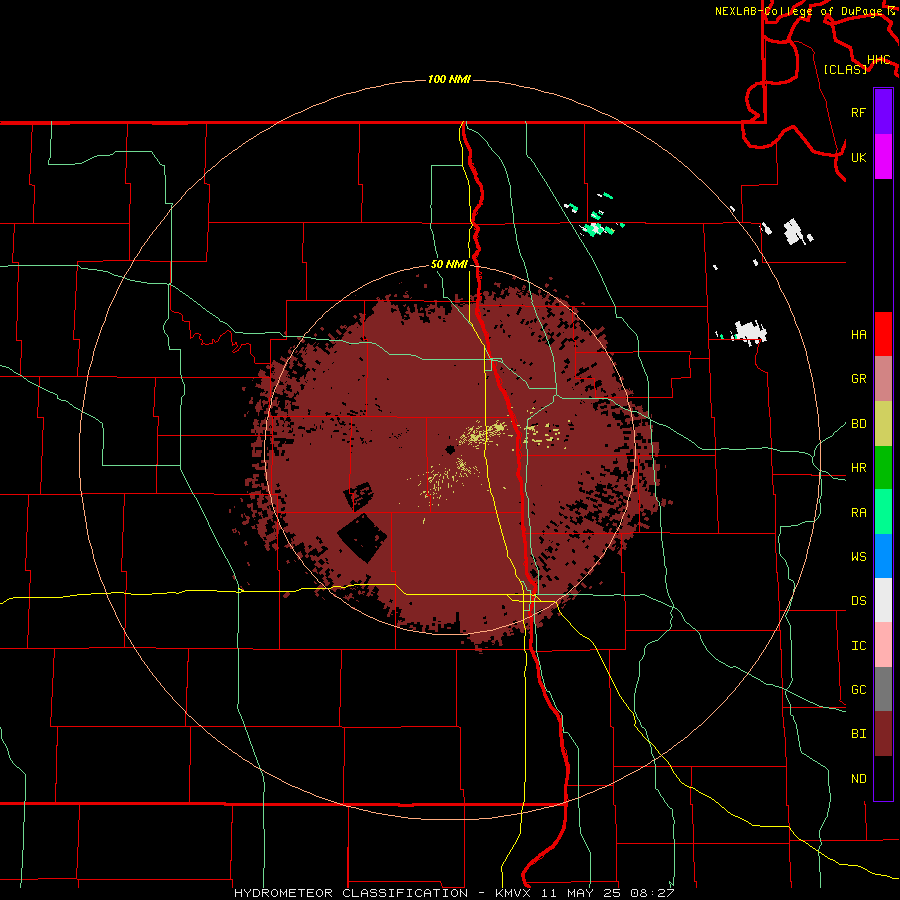Click the "ND" legend label

pos(858,779)
